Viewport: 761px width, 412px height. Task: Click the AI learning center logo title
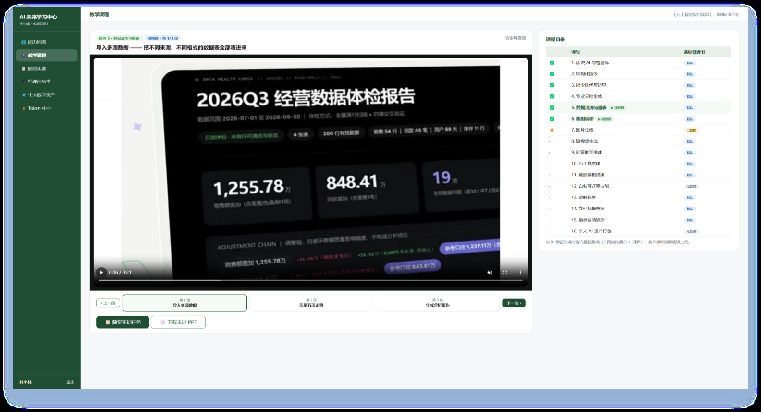coord(38,16)
